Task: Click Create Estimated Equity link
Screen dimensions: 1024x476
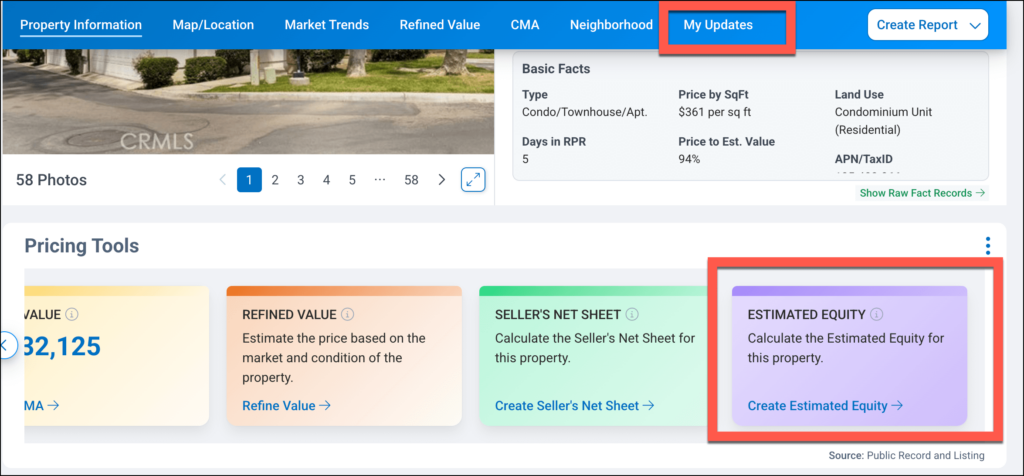Action: coord(825,405)
